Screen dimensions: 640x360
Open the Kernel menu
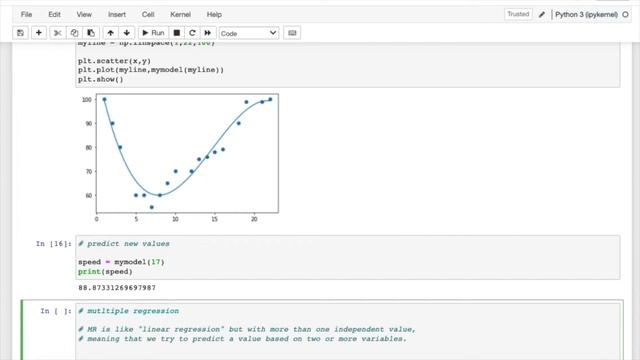click(180, 14)
